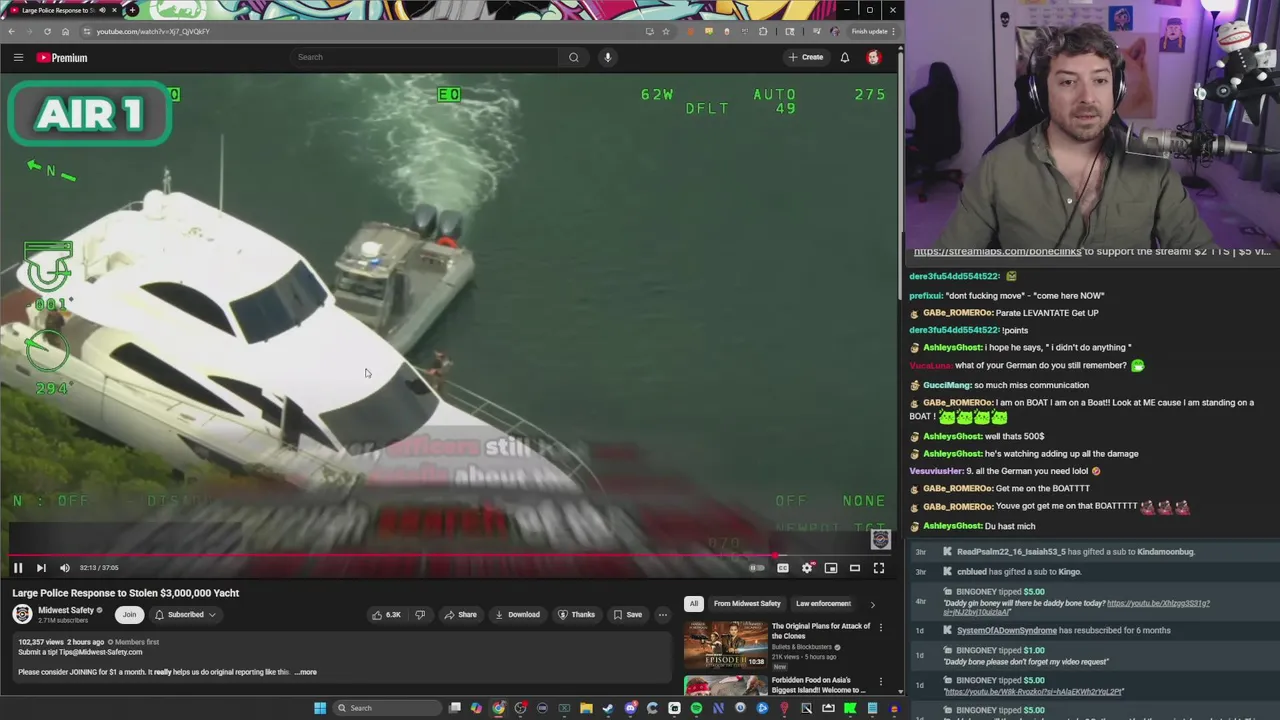Bookmark this page with star

point(665,31)
